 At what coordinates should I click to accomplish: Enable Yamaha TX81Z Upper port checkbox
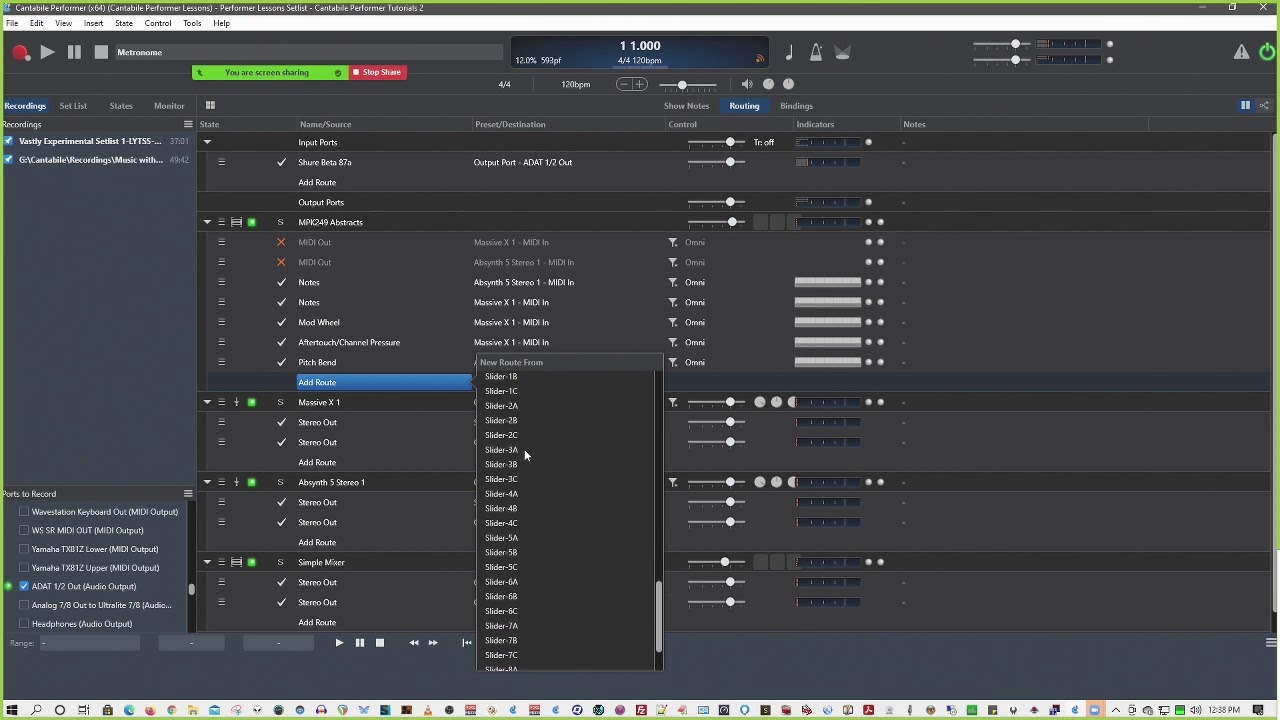(x=24, y=568)
